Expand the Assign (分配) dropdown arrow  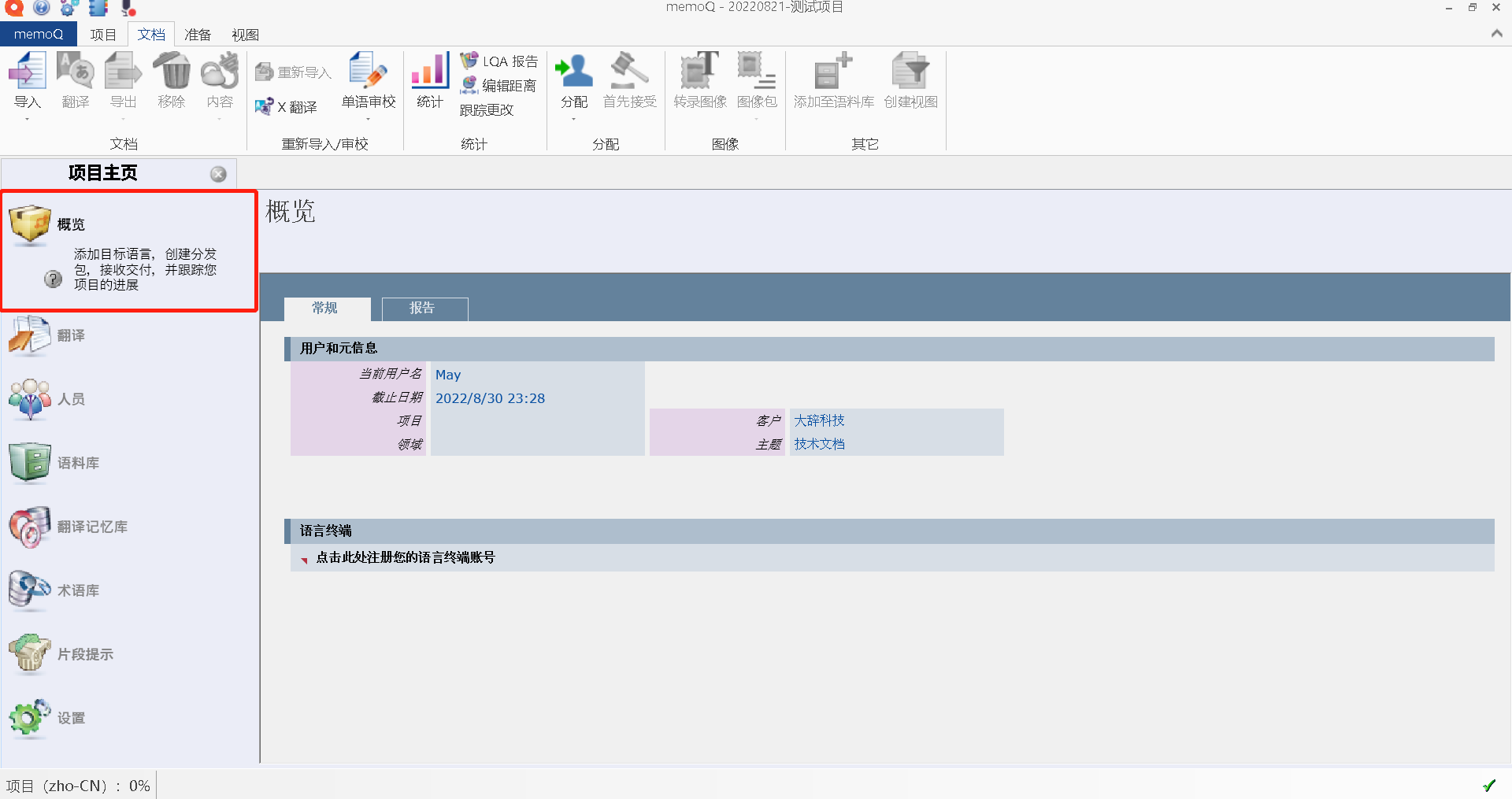point(574,119)
